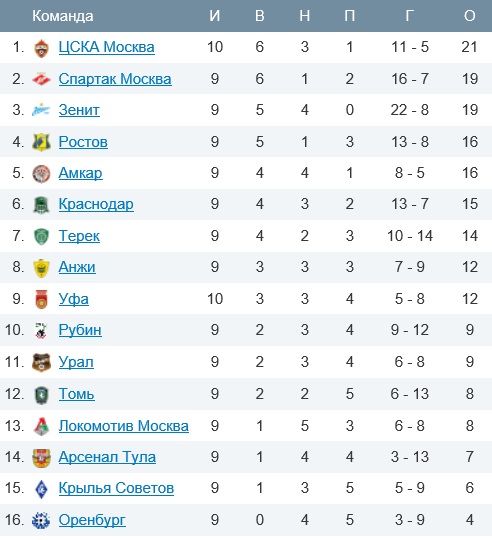Open the ЦСКА Москва team link
The image size is (492, 540).
point(106,47)
